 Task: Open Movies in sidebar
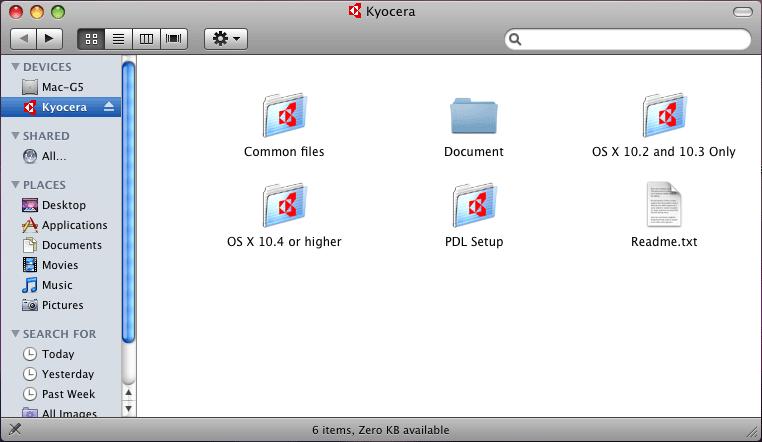click(61, 265)
